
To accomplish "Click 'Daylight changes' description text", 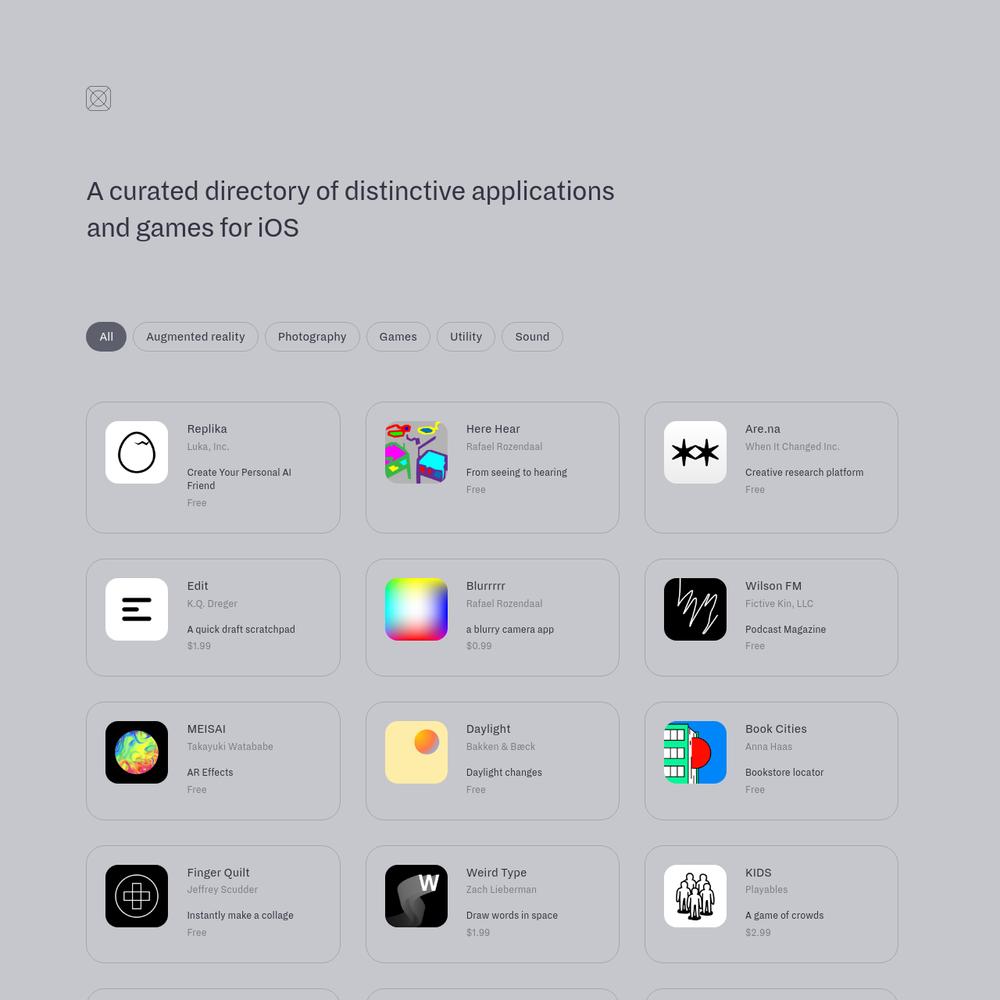I will 504,772.
